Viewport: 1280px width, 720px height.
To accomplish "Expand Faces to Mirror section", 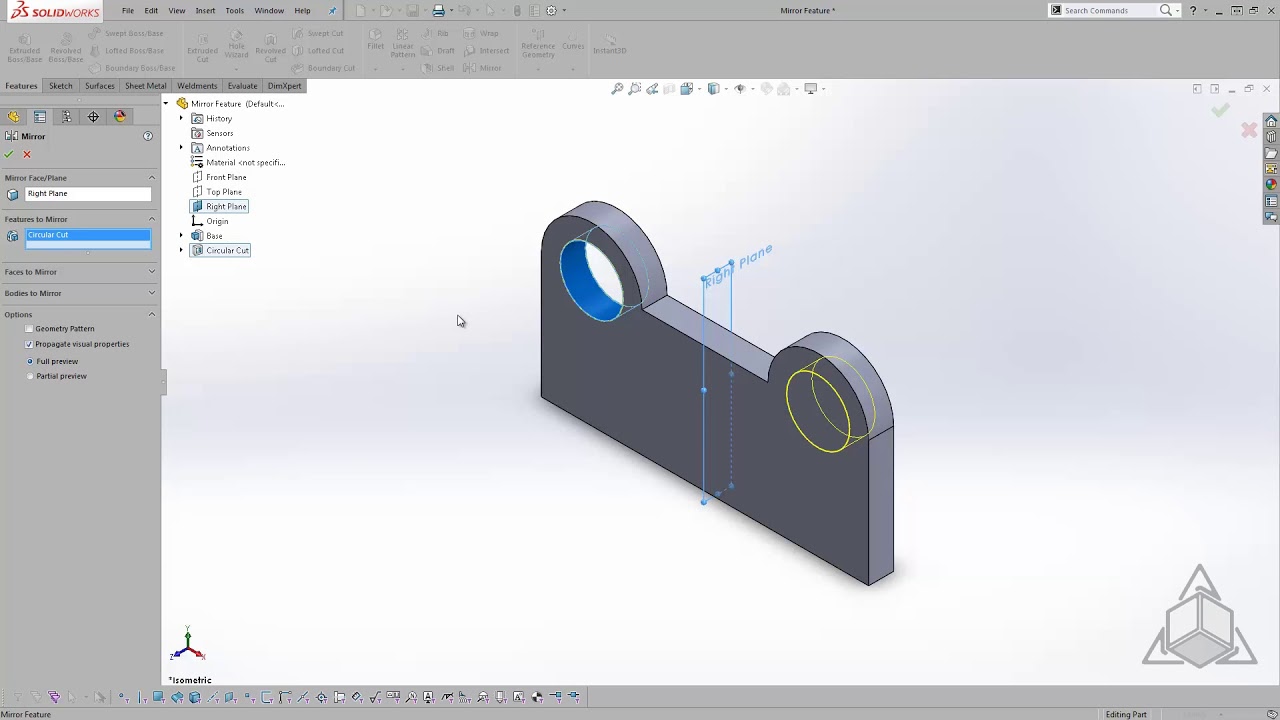I will point(152,272).
